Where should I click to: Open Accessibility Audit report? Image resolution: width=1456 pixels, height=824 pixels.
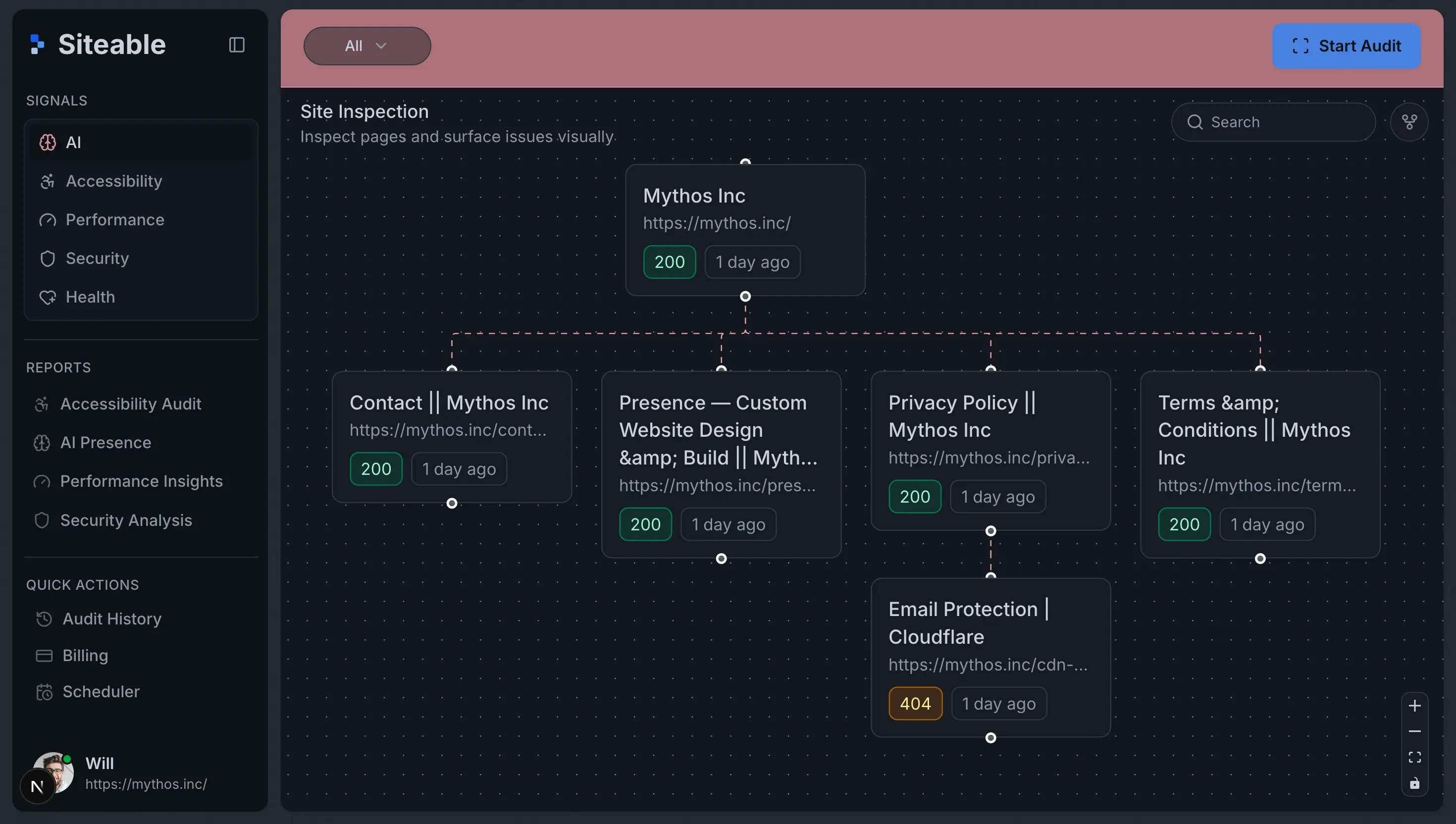click(131, 404)
